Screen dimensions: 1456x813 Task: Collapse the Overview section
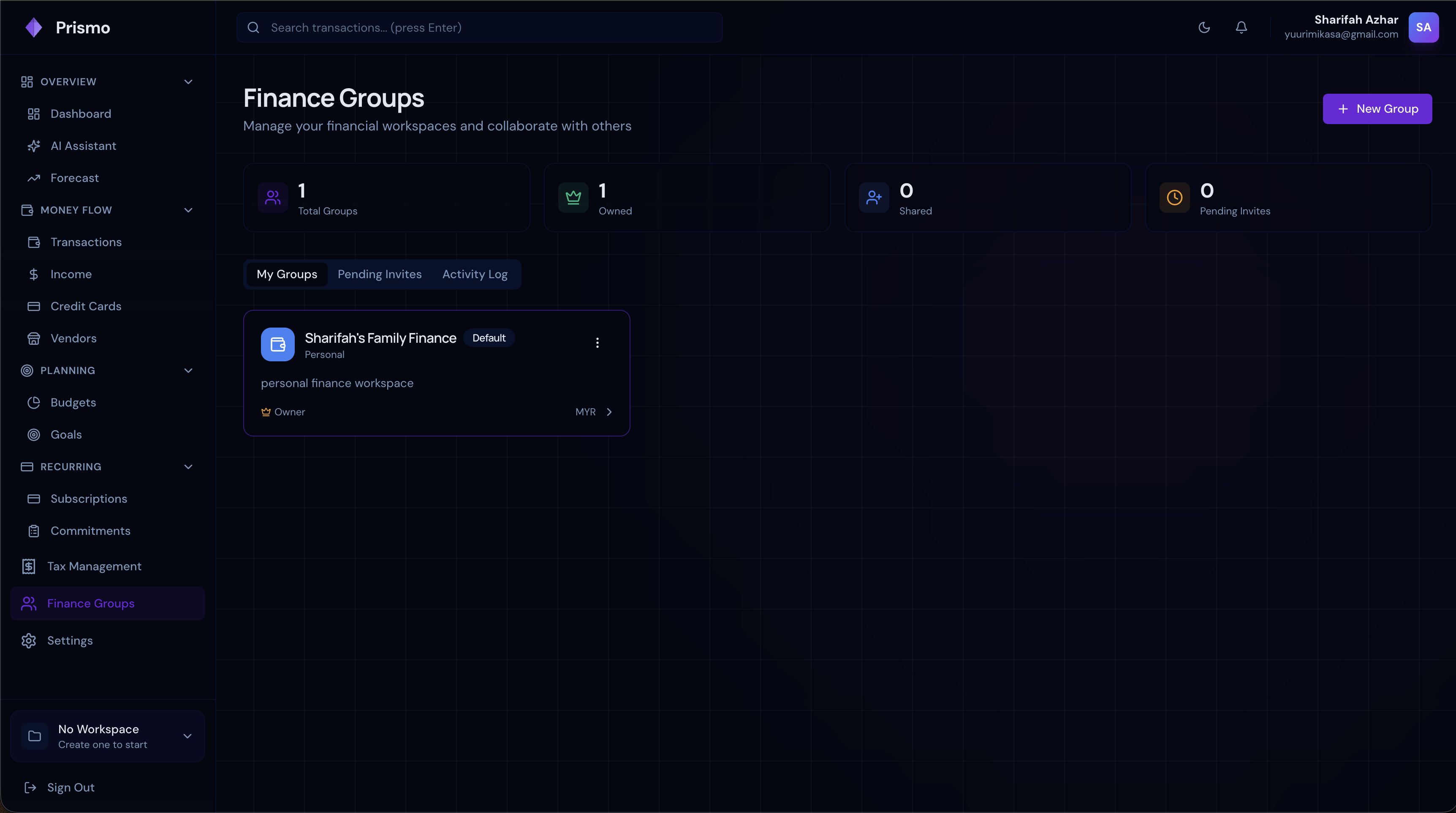click(x=188, y=82)
